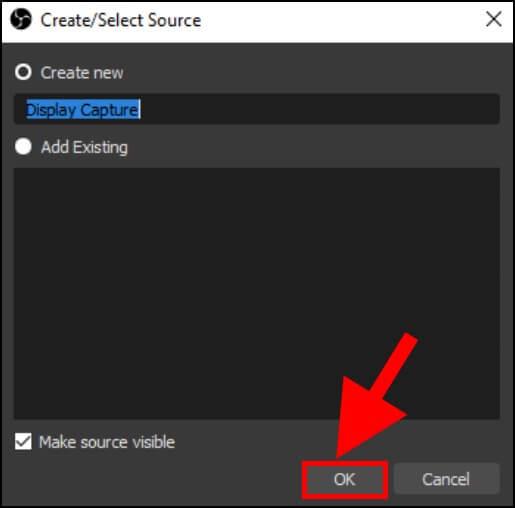
Task: Click the Create new label text
Action: [x=82, y=73]
